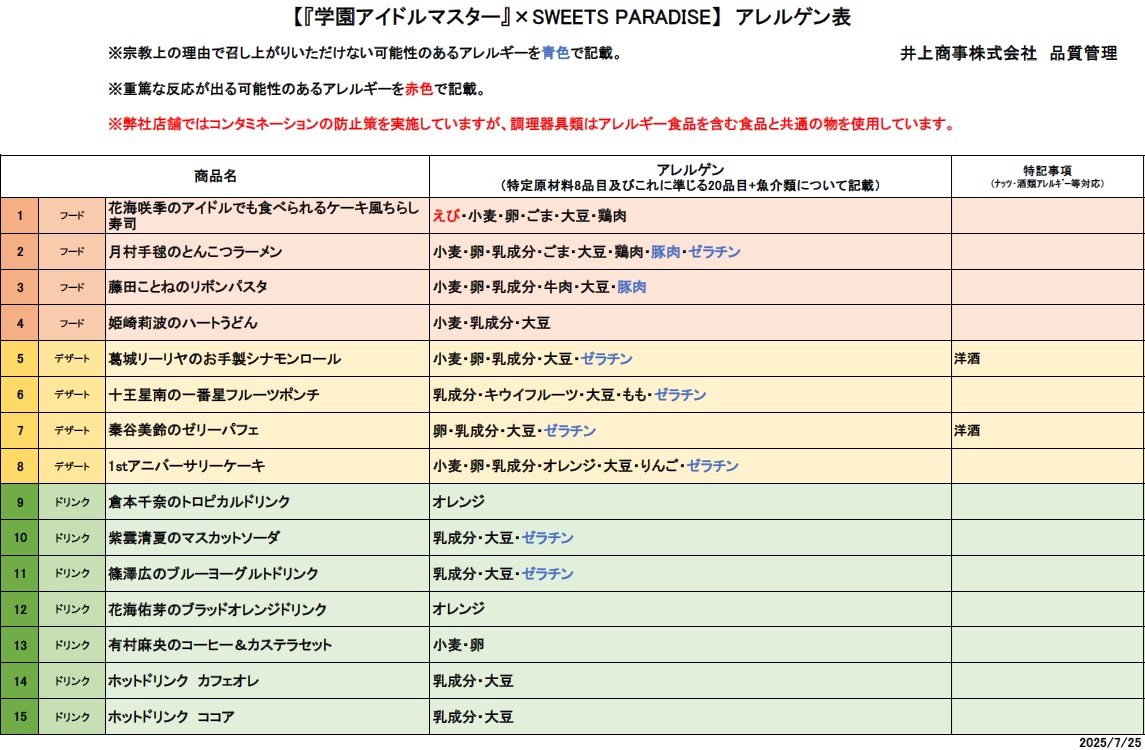This screenshot has height=750, width=1145.
Task: Click the allergen cell for 藤田ことねのリボンパスタ
Action: point(690,288)
